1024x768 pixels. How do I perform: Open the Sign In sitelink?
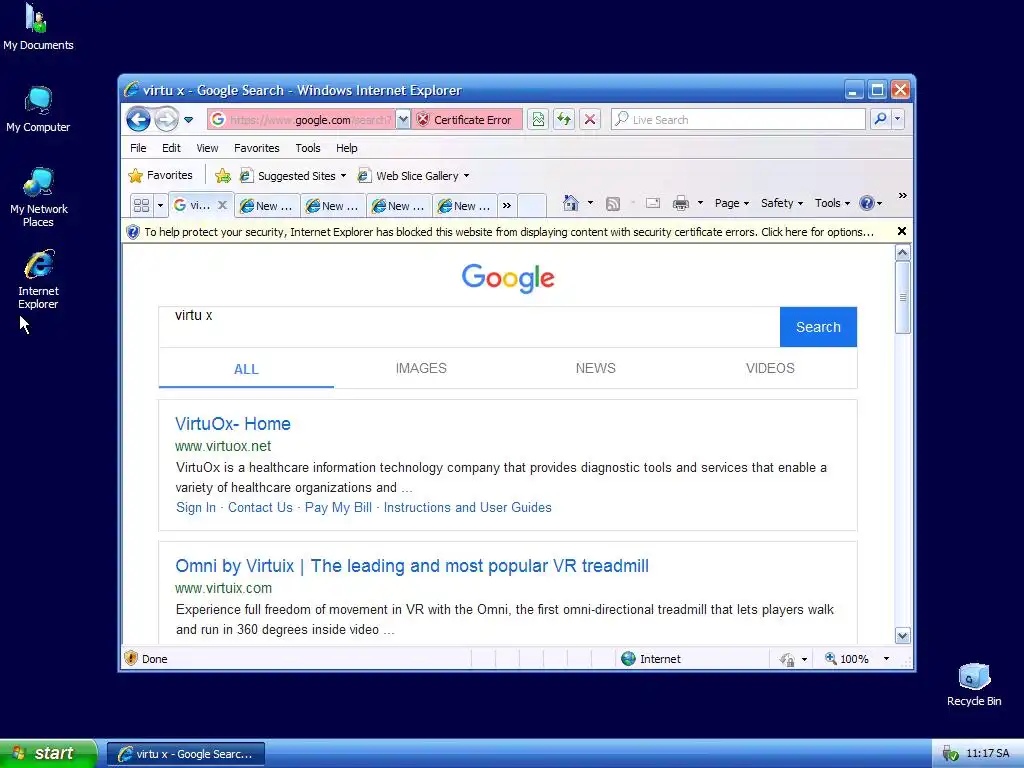(x=195, y=507)
